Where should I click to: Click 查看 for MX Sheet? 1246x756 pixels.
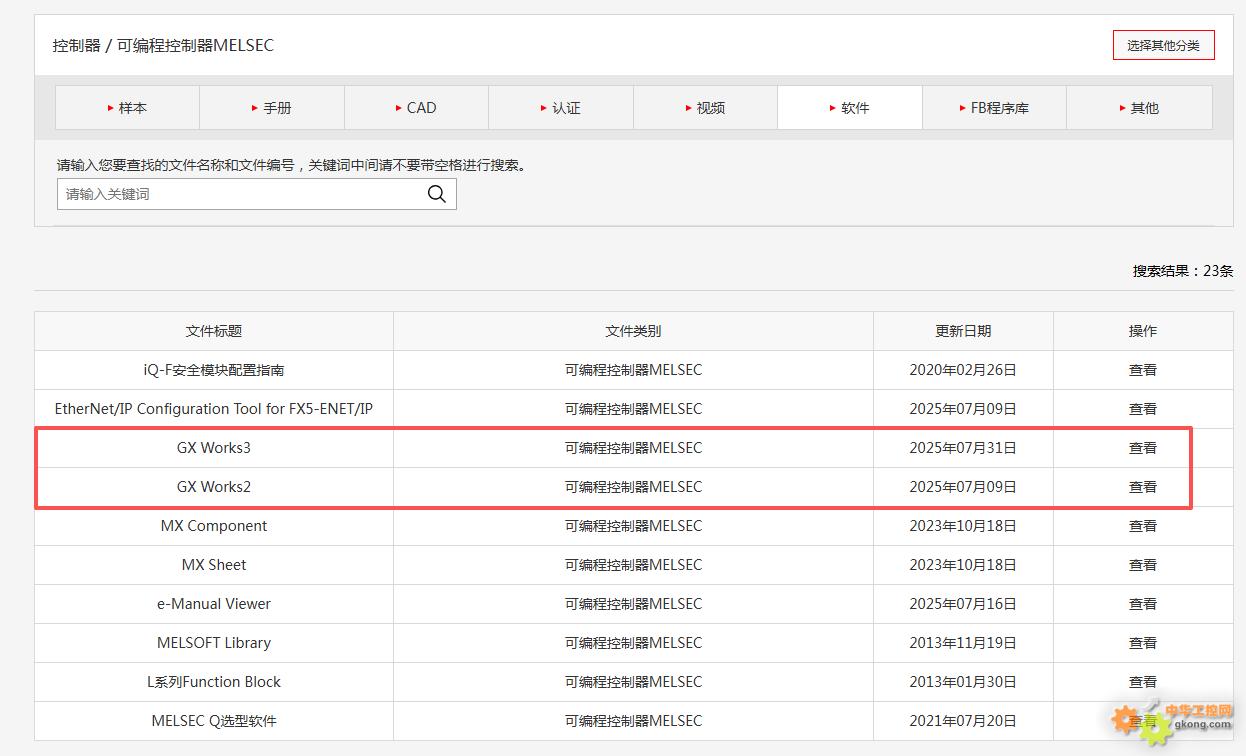(1143, 565)
